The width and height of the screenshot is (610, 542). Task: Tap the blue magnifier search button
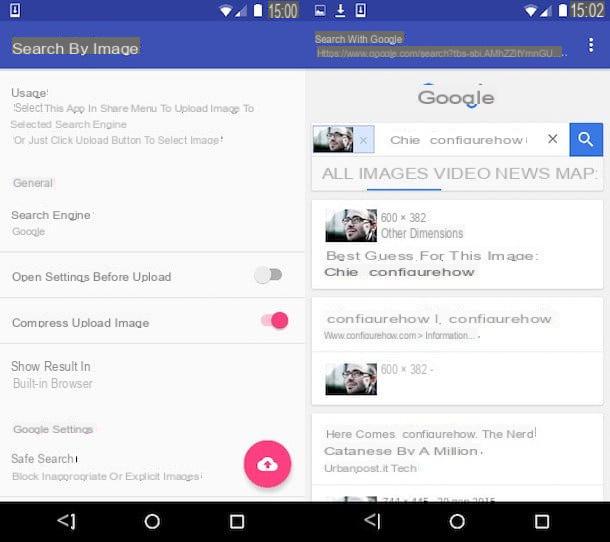point(586,139)
